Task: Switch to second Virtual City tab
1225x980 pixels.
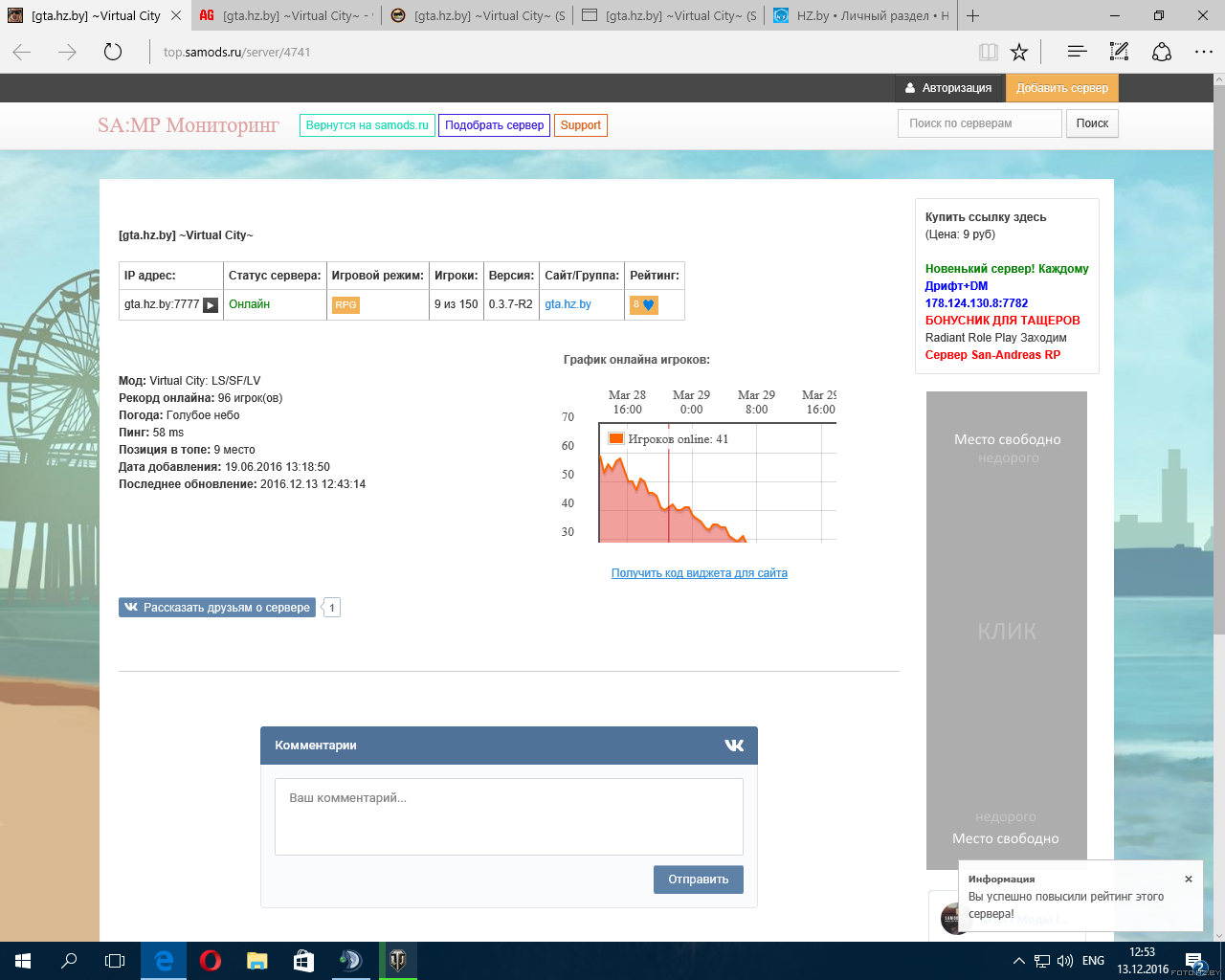Action: (x=286, y=15)
